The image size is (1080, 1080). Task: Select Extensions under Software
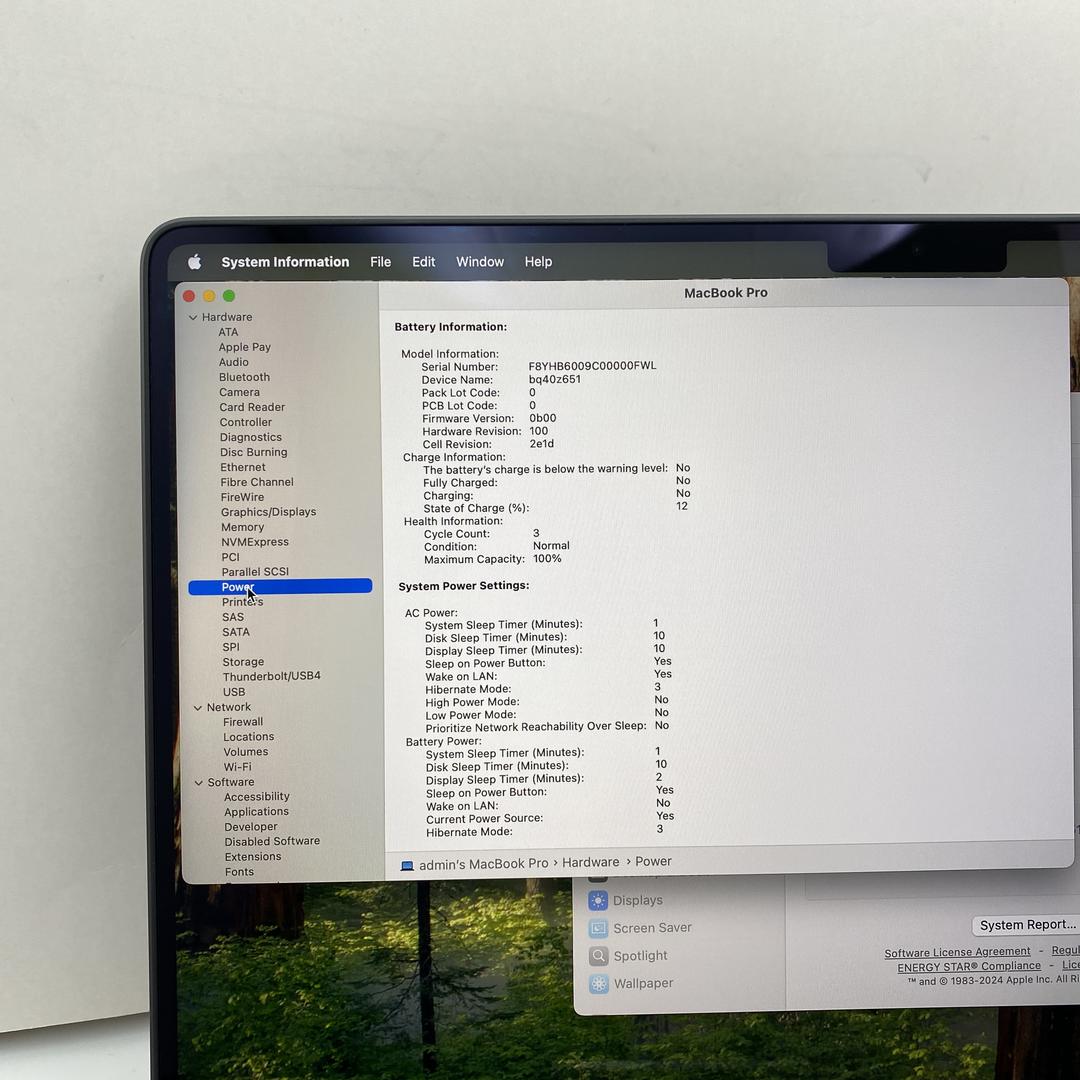253,857
